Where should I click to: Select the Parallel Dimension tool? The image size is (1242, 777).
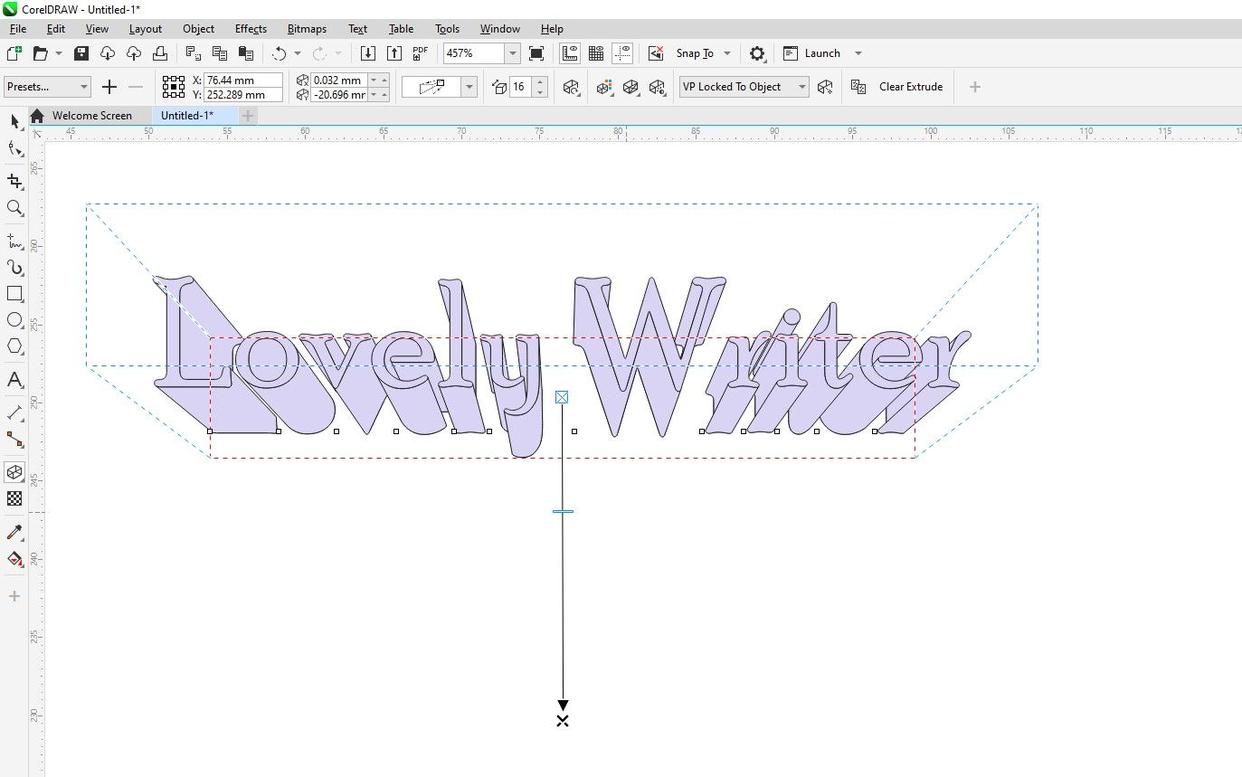coord(14,412)
